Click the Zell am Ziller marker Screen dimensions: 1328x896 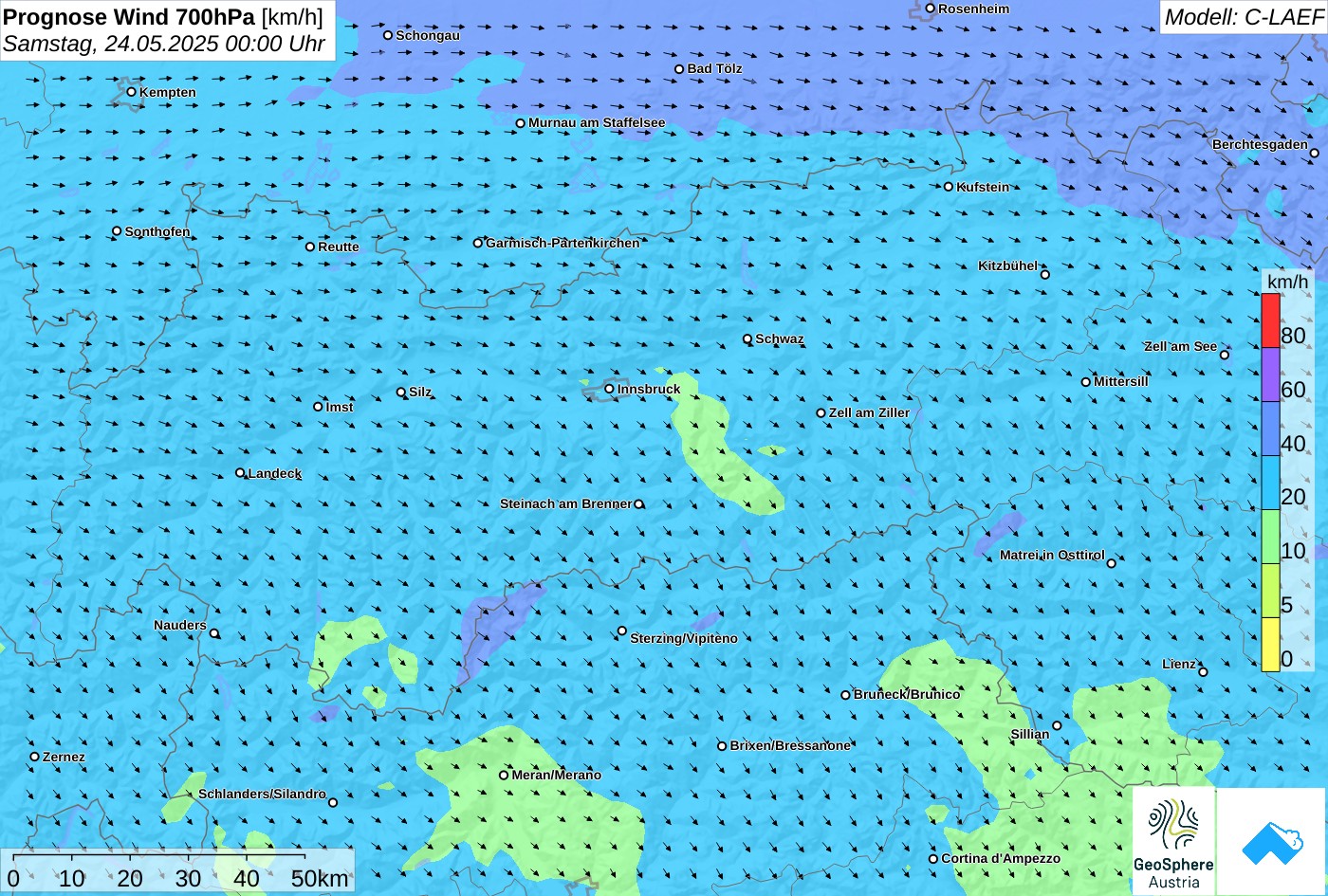[821, 412]
